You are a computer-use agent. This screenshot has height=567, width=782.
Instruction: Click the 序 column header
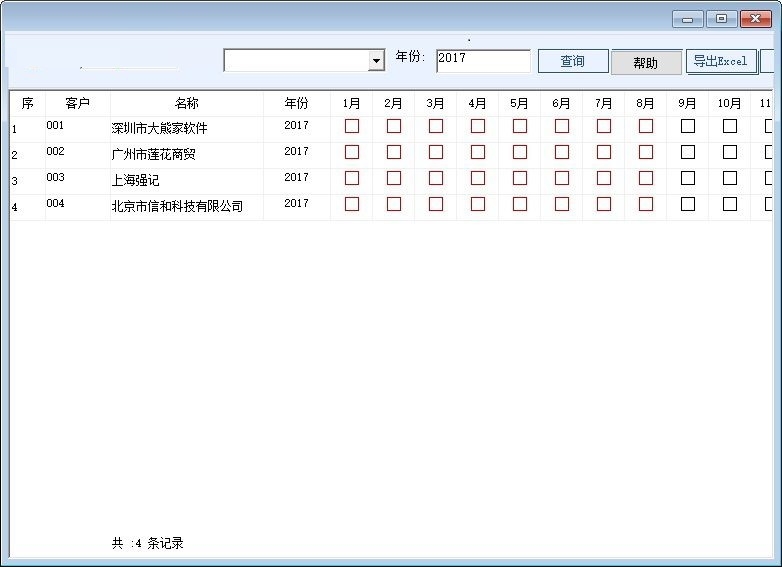tap(27, 104)
